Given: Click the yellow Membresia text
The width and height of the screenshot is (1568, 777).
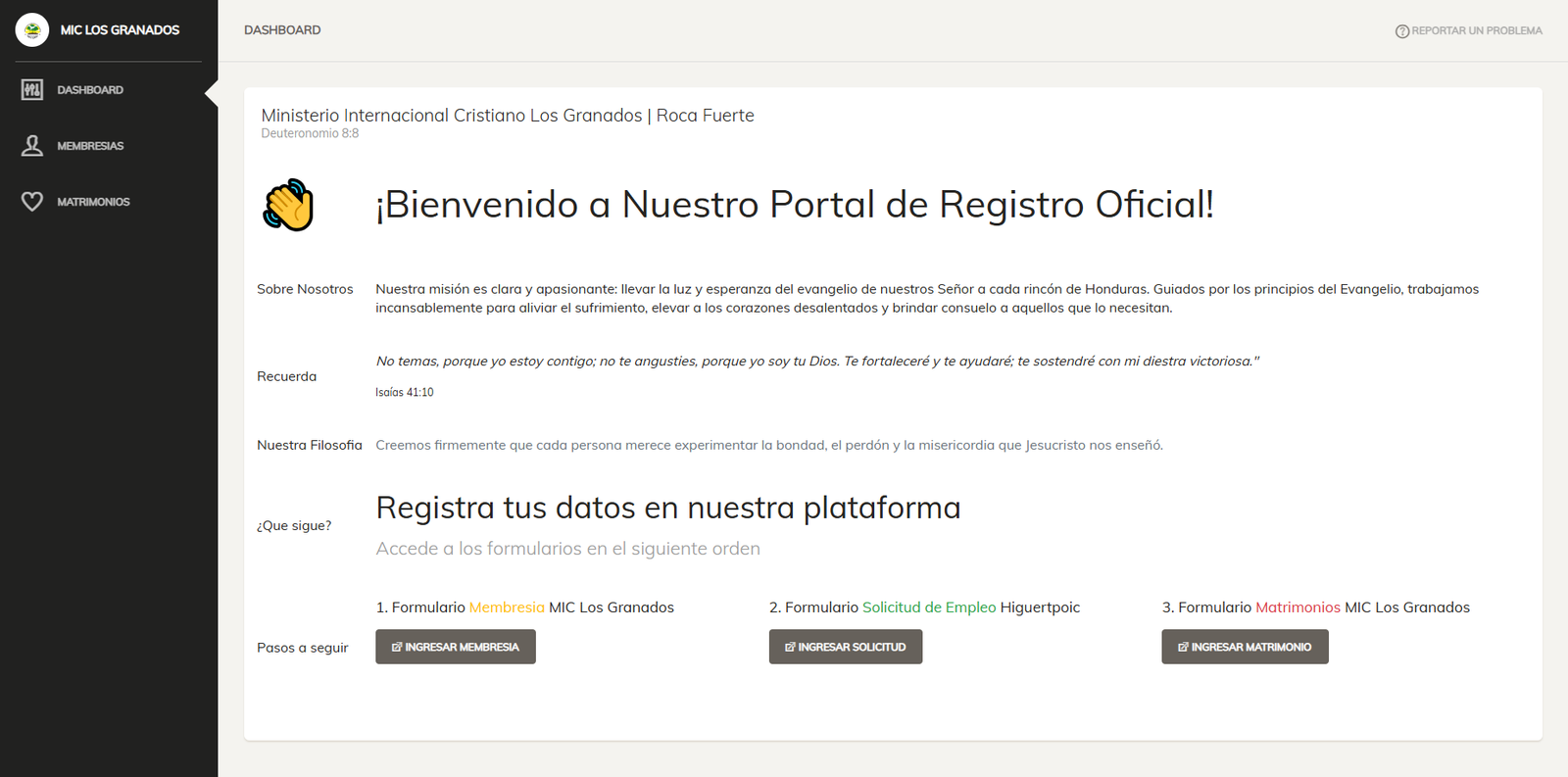Looking at the screenshot, I should 507,607.
